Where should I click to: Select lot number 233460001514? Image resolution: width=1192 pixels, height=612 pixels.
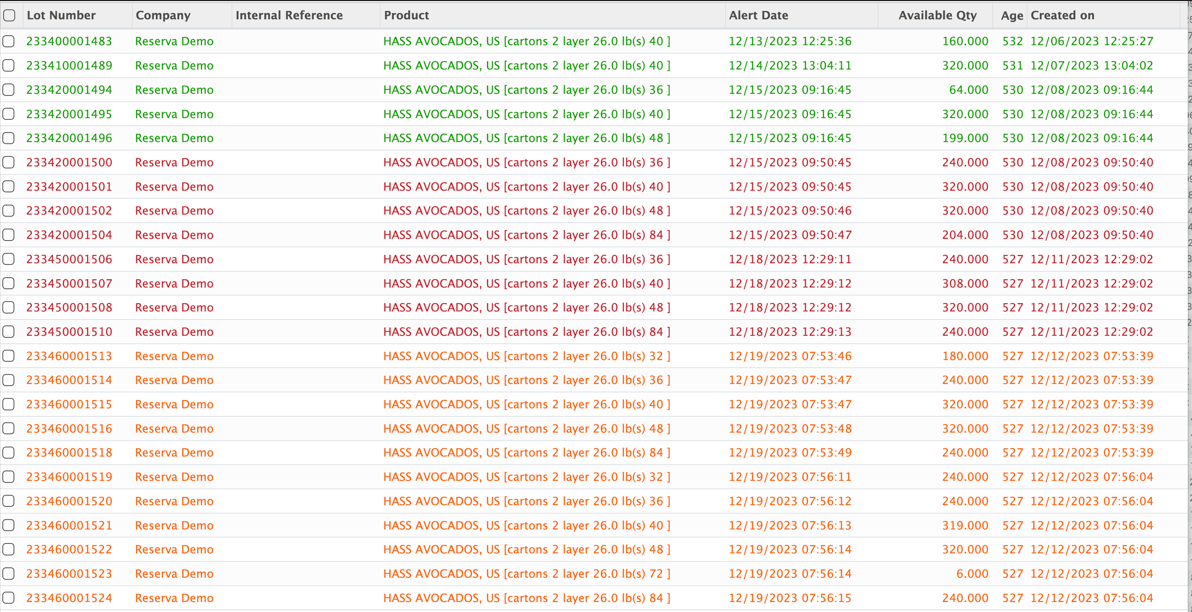[x=69, y=380]
